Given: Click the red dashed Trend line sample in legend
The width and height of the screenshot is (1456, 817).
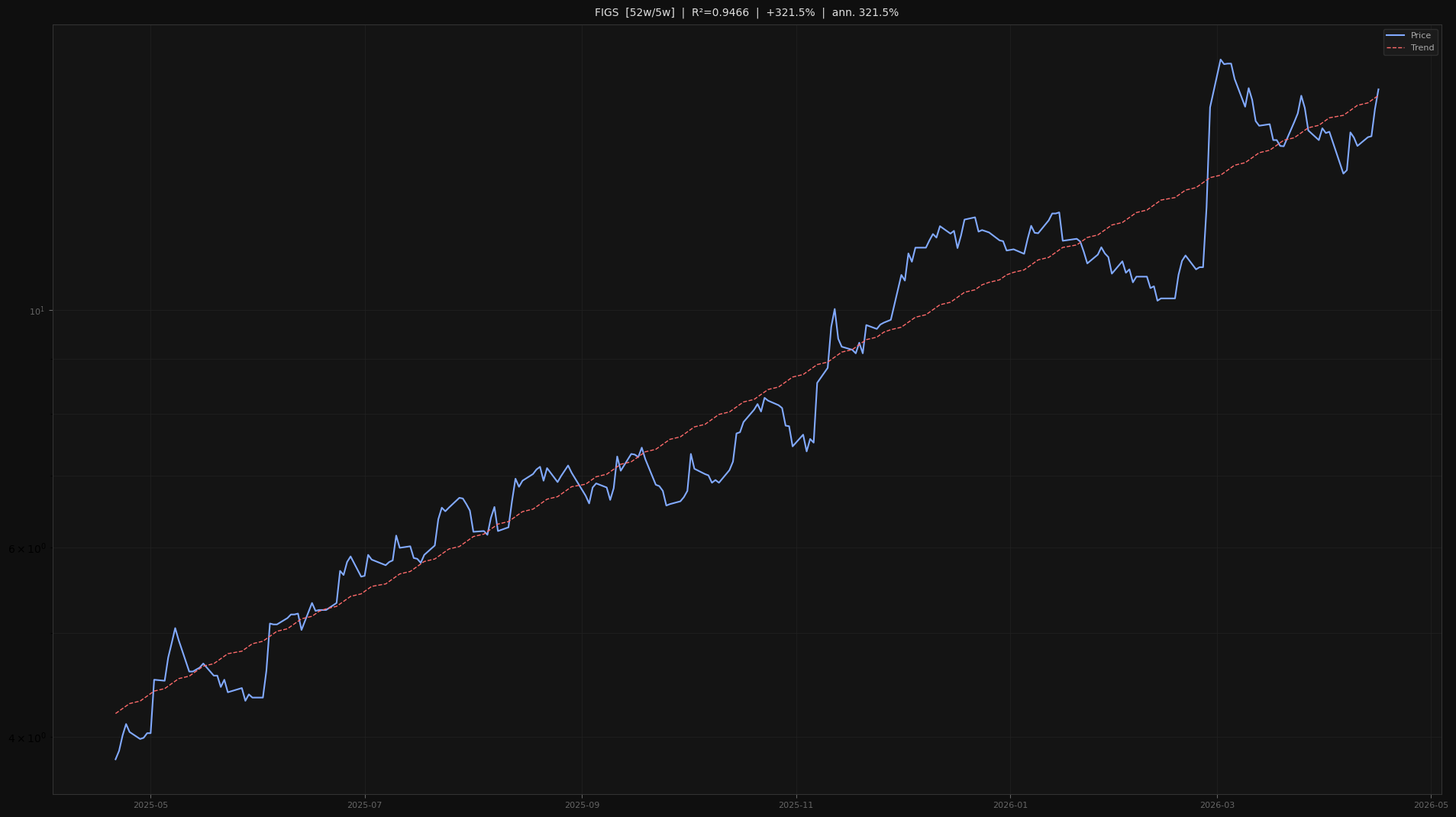Looking at the screenshot, I should point(1396,47).
